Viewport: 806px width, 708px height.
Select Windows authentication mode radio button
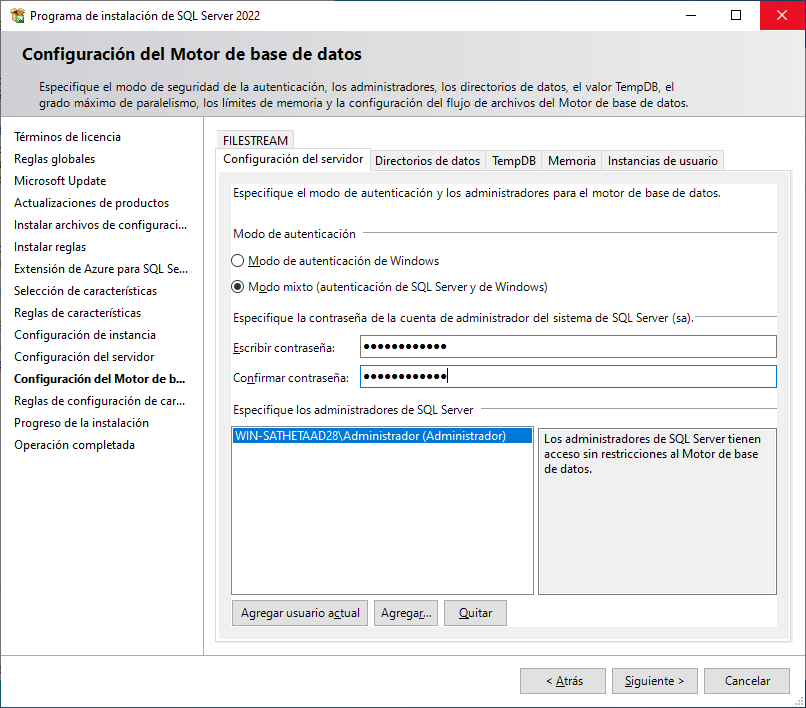[238, 261]
